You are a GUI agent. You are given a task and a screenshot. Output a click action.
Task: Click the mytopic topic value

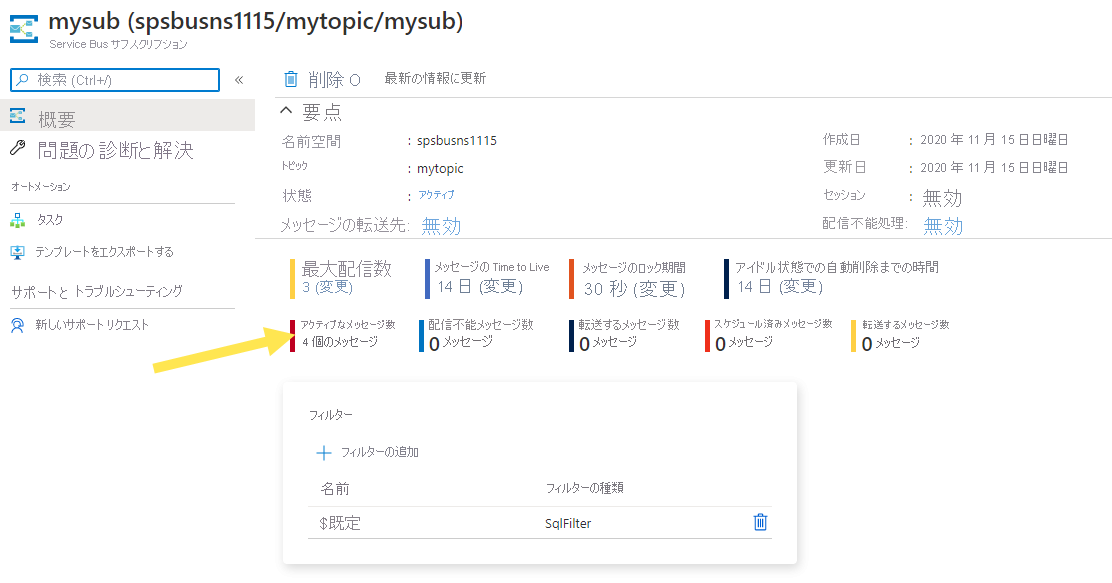[440, 168]
